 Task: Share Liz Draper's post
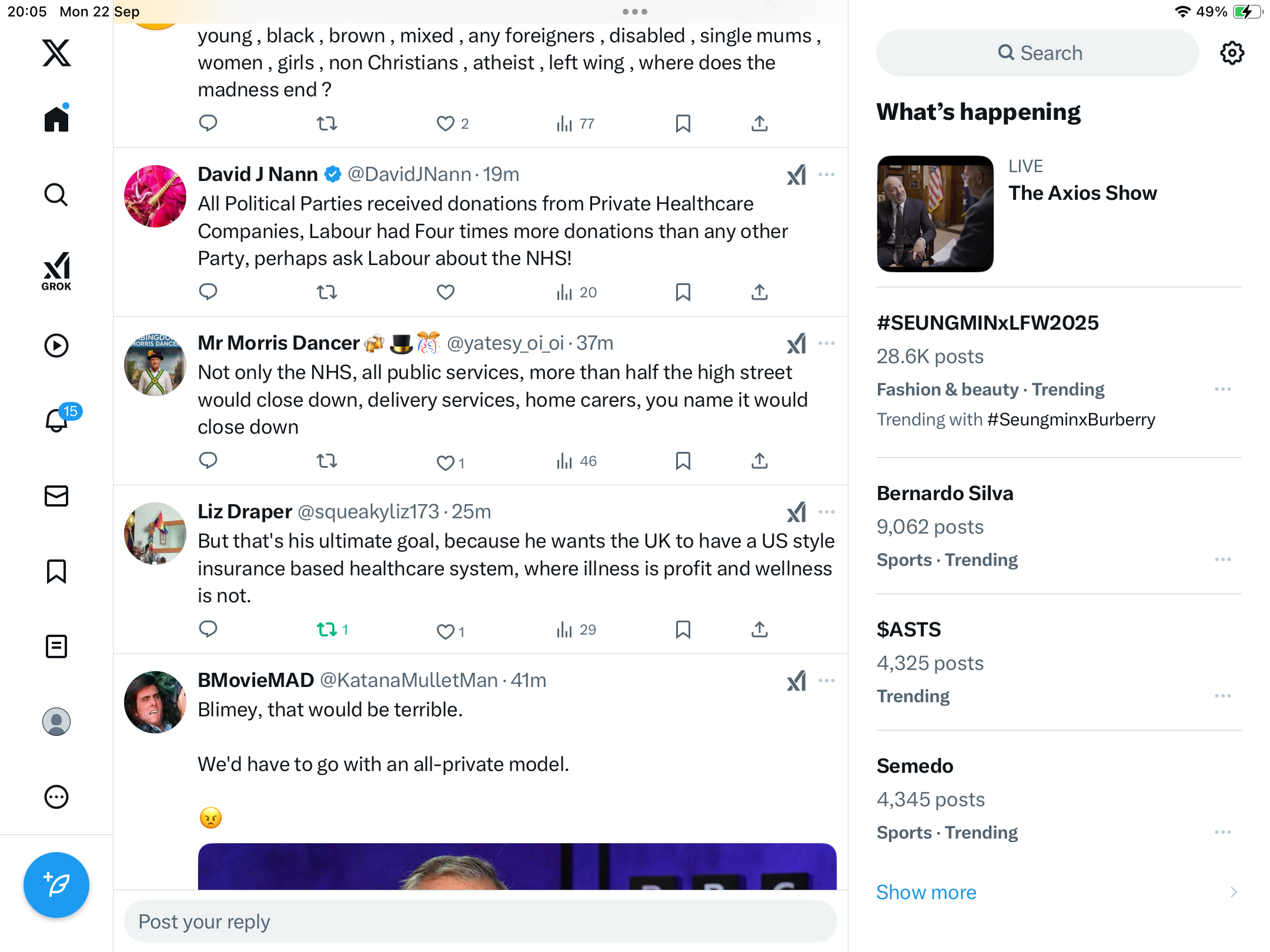tap(759, 630)
